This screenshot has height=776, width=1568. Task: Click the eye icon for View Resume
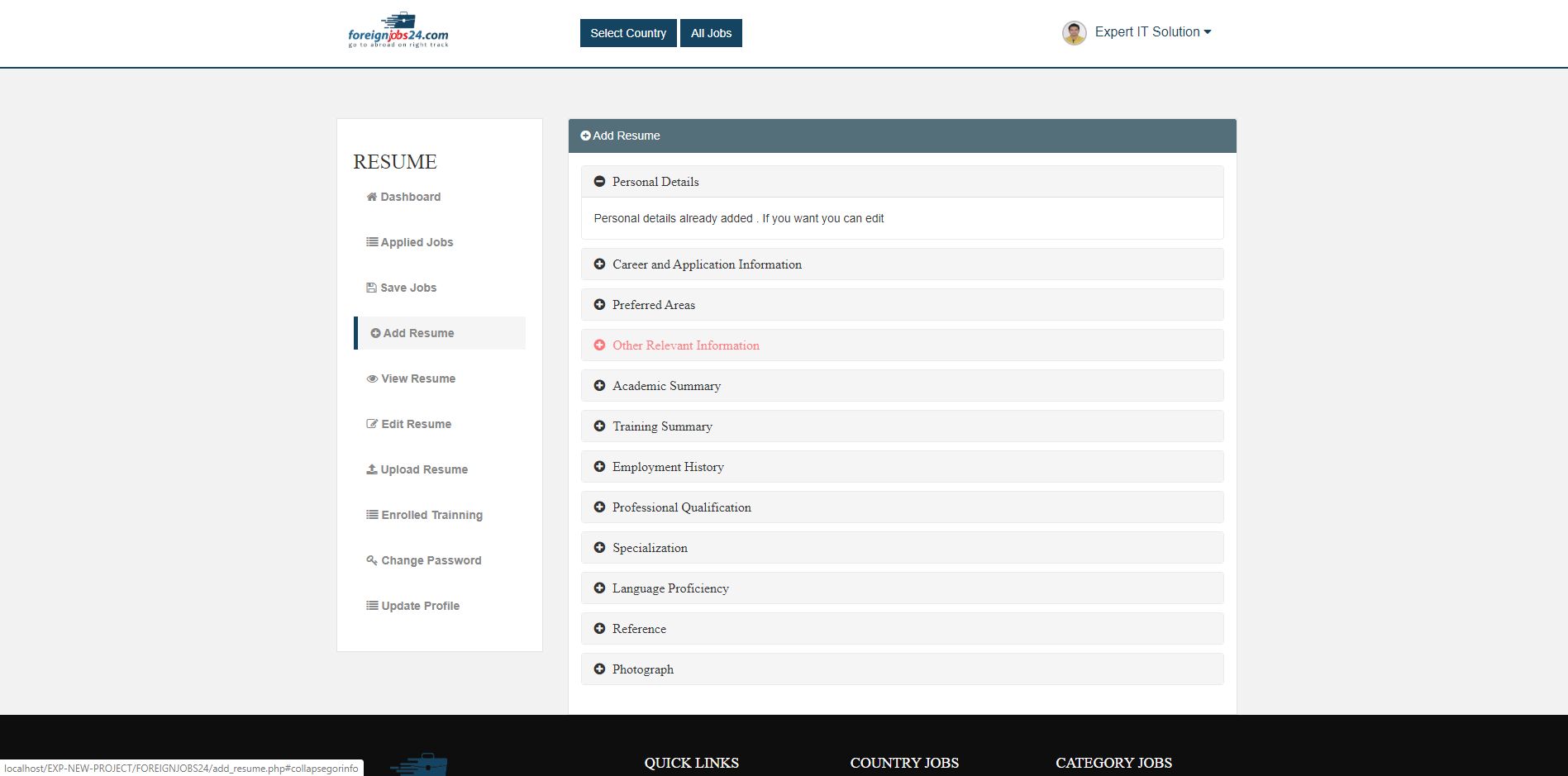(x=372, y=378)
